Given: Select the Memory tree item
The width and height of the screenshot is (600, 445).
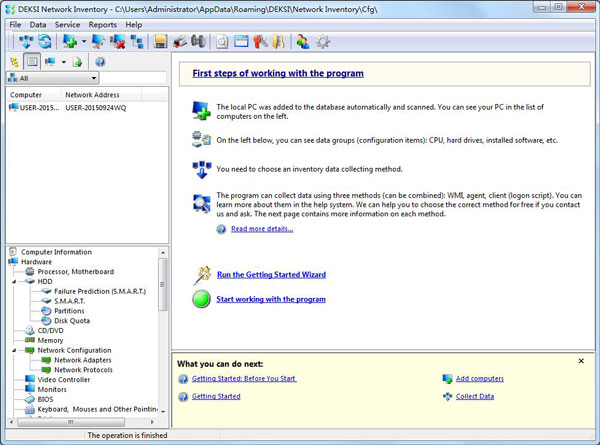Looking at the screenshot, I should (50, 340).
